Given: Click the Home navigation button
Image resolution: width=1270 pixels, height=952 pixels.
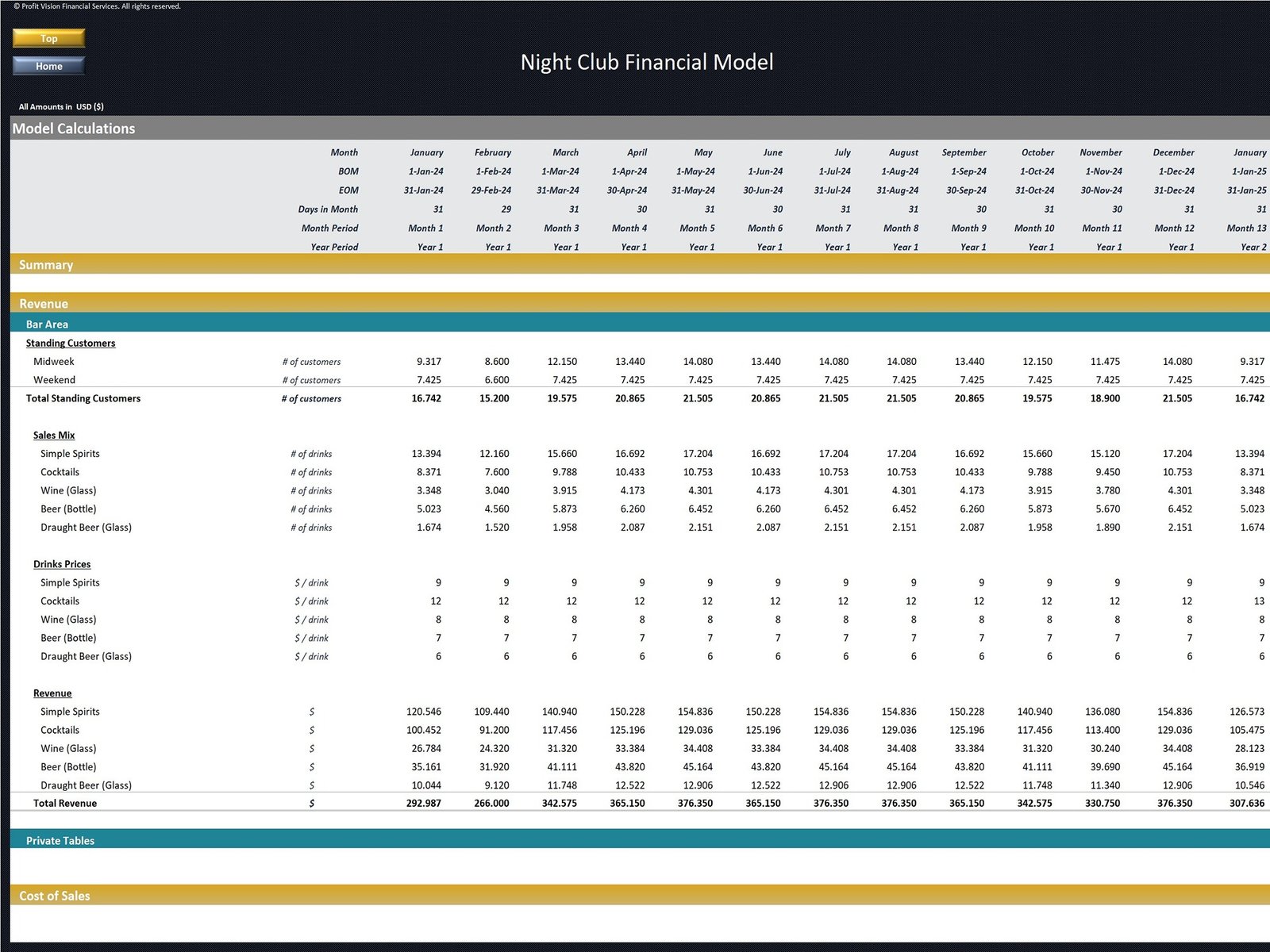Looking at the screenshot, I should 48,66.
